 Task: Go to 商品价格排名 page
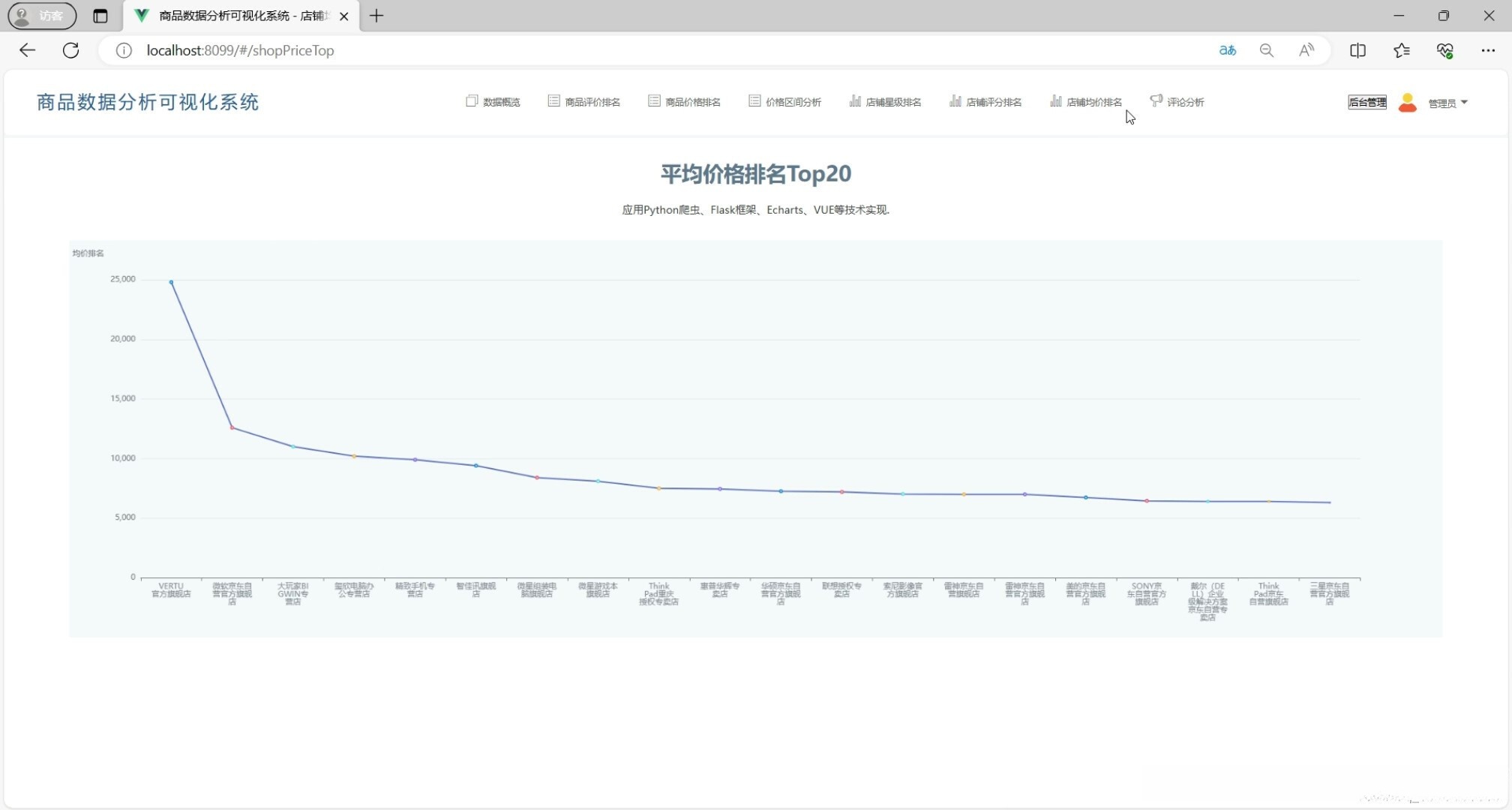684,102
